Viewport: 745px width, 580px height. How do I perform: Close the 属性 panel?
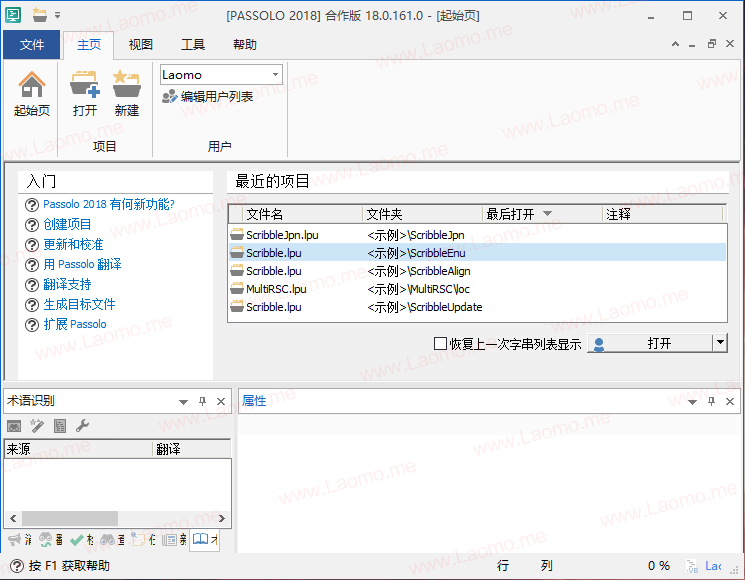pyautogui.click(x=730, y=401)
